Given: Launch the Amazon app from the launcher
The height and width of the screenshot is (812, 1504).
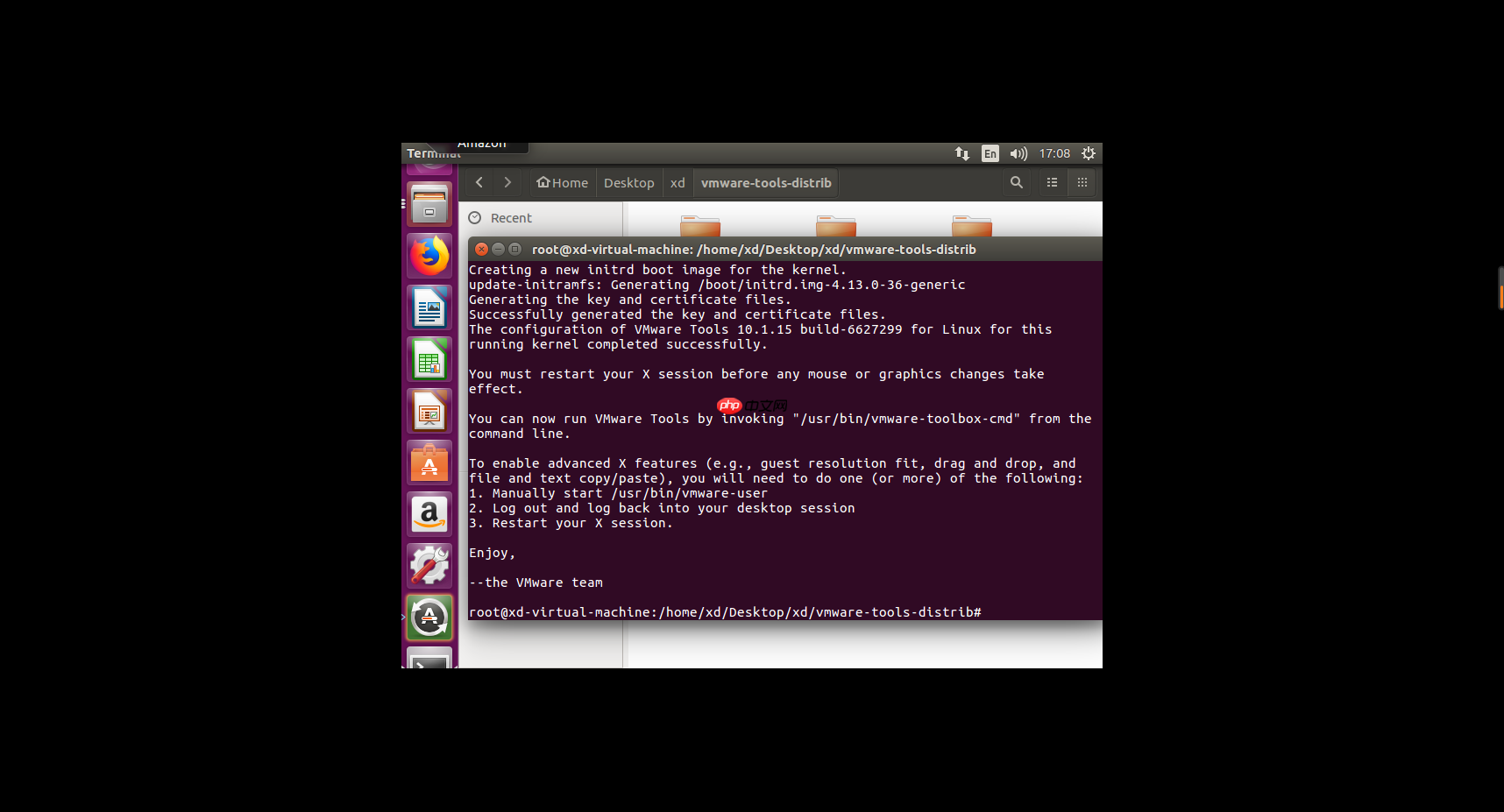Looking at the screenshot, I should click(x=429, y=514).
